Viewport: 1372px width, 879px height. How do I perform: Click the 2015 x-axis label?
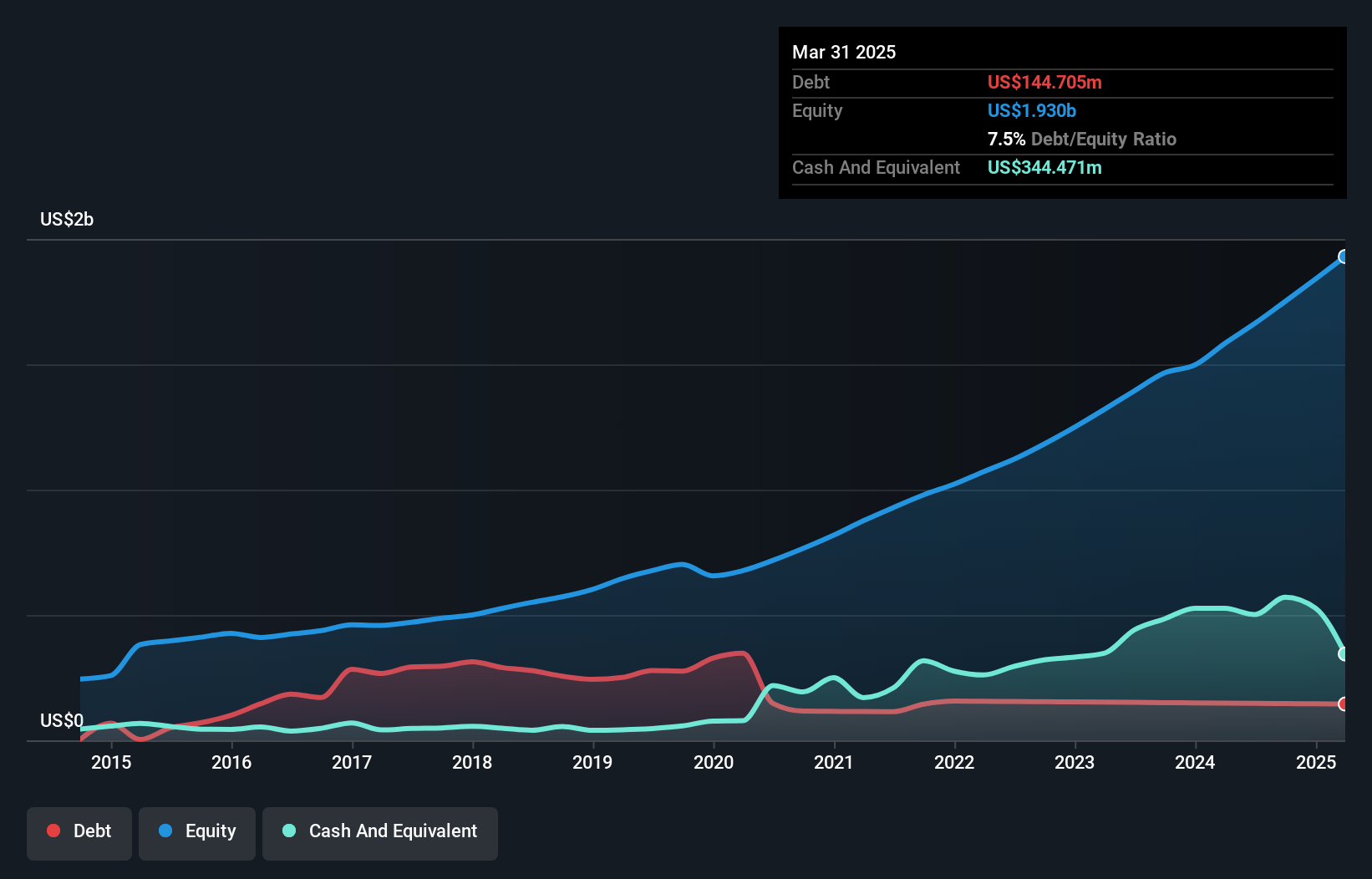coord(111,762)
